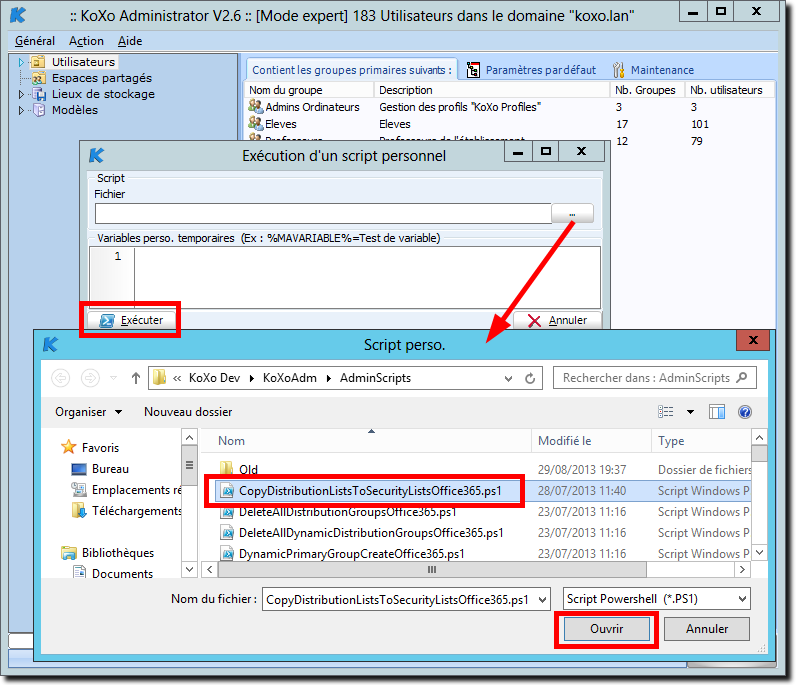Select Utilisateurs in the tree
Viewport: 796px width, 685px height.
coord(83,62)
